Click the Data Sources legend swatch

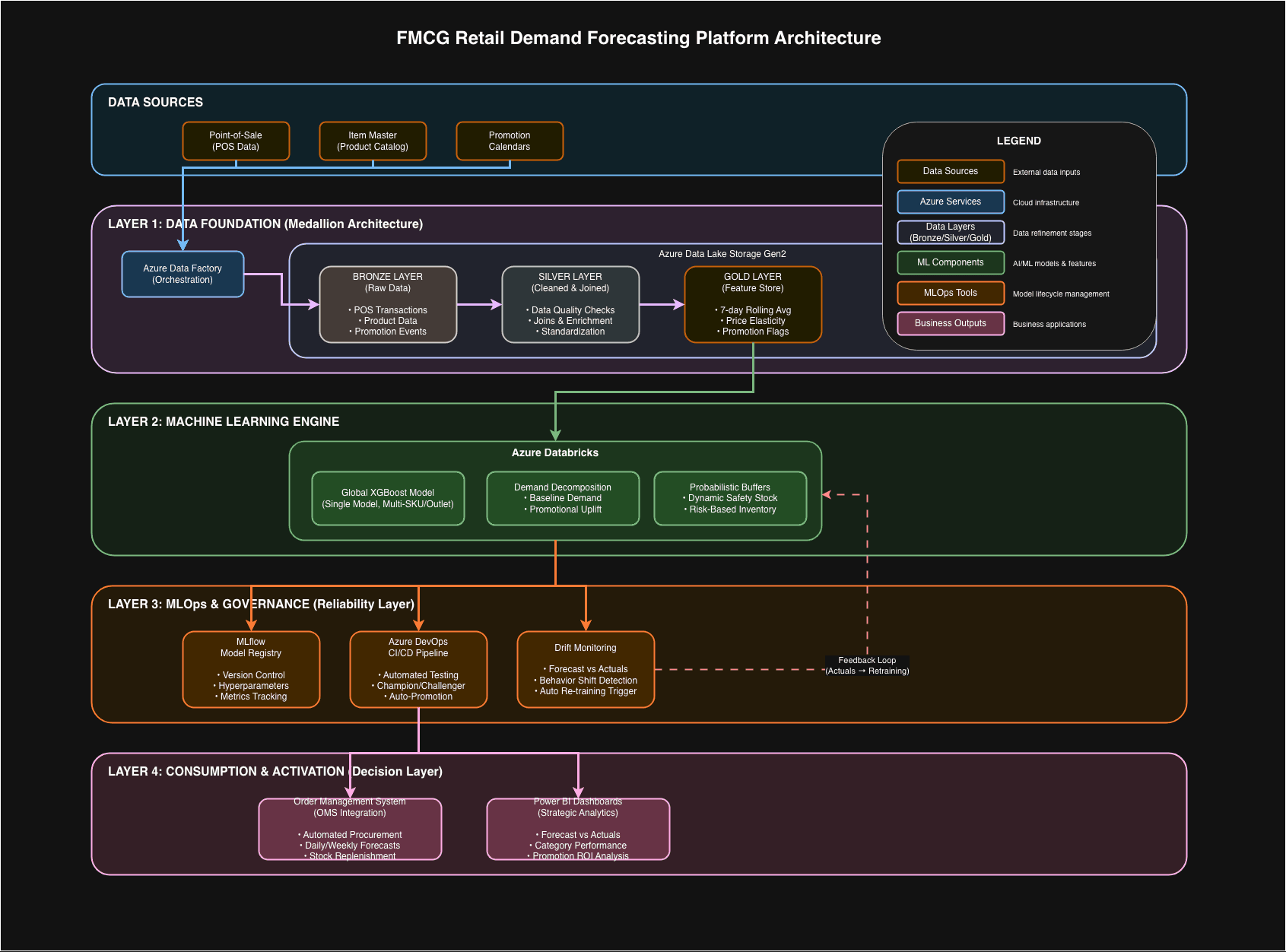[951, 171]
